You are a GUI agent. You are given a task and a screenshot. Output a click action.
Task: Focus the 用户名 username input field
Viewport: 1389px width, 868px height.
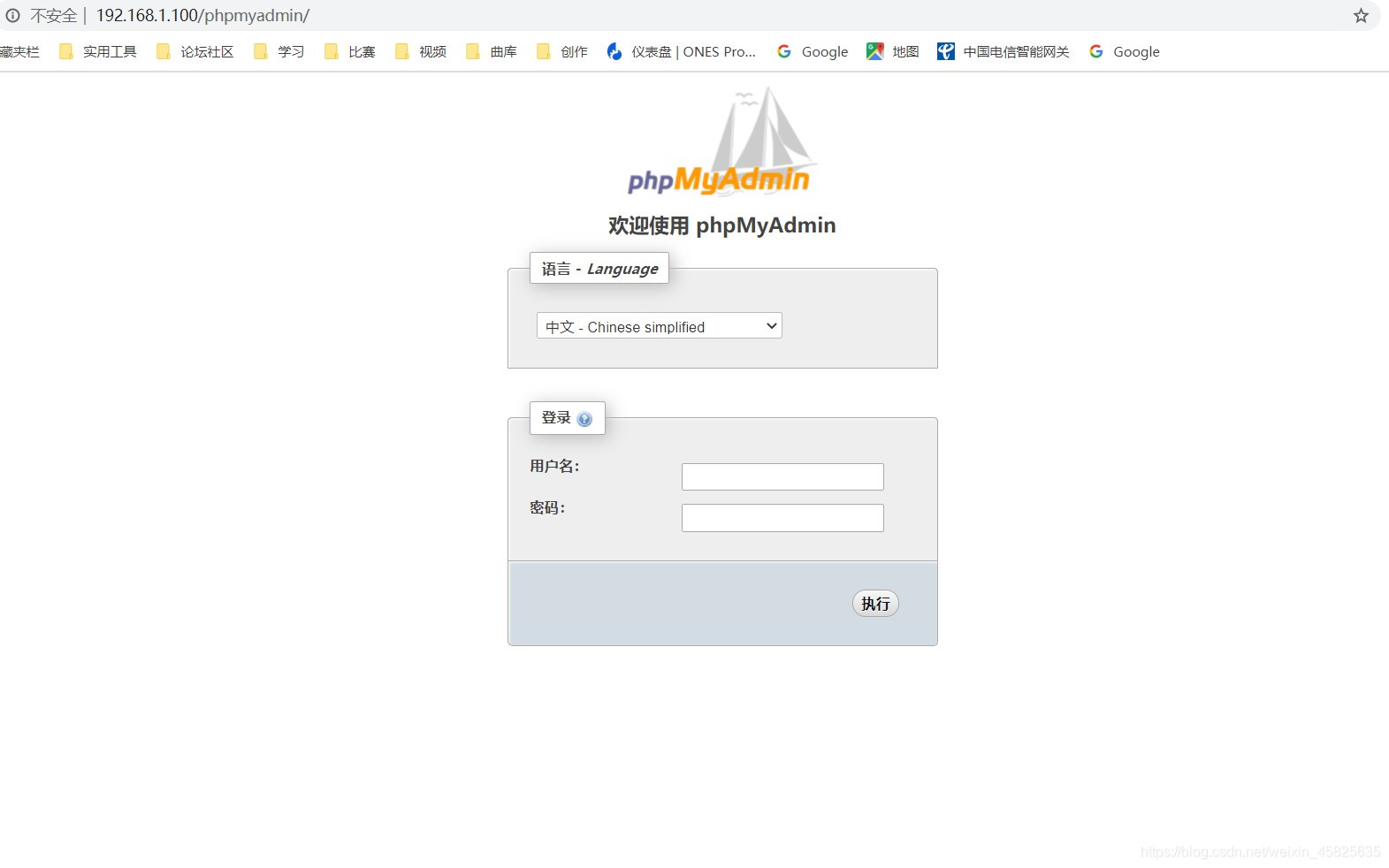pyautogui.click(x=782, y=476)
